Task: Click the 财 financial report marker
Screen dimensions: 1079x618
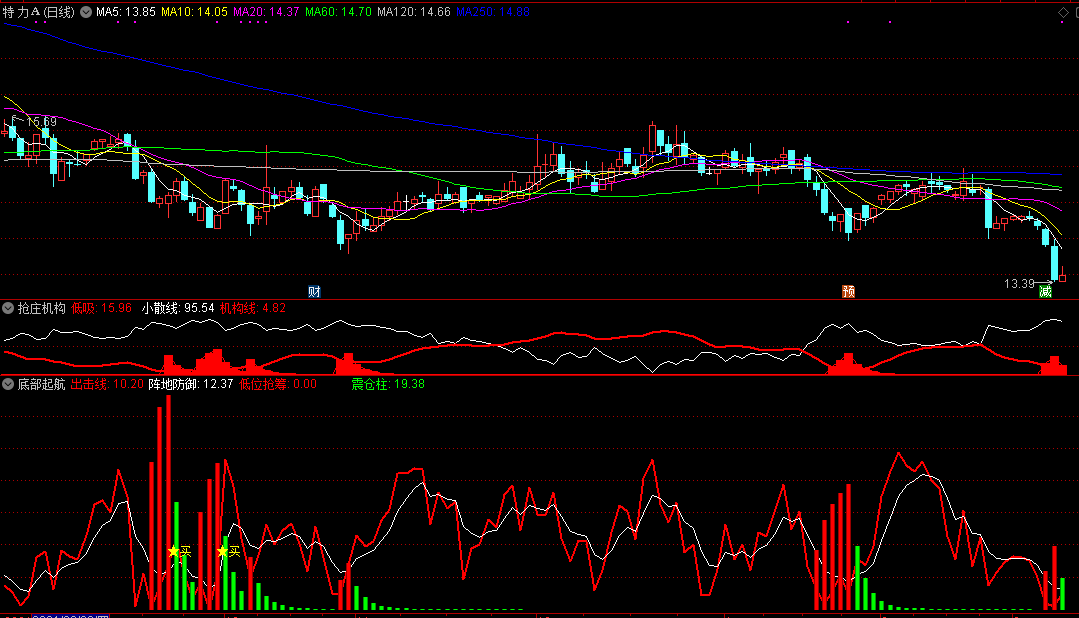Action: pos(314,292)
